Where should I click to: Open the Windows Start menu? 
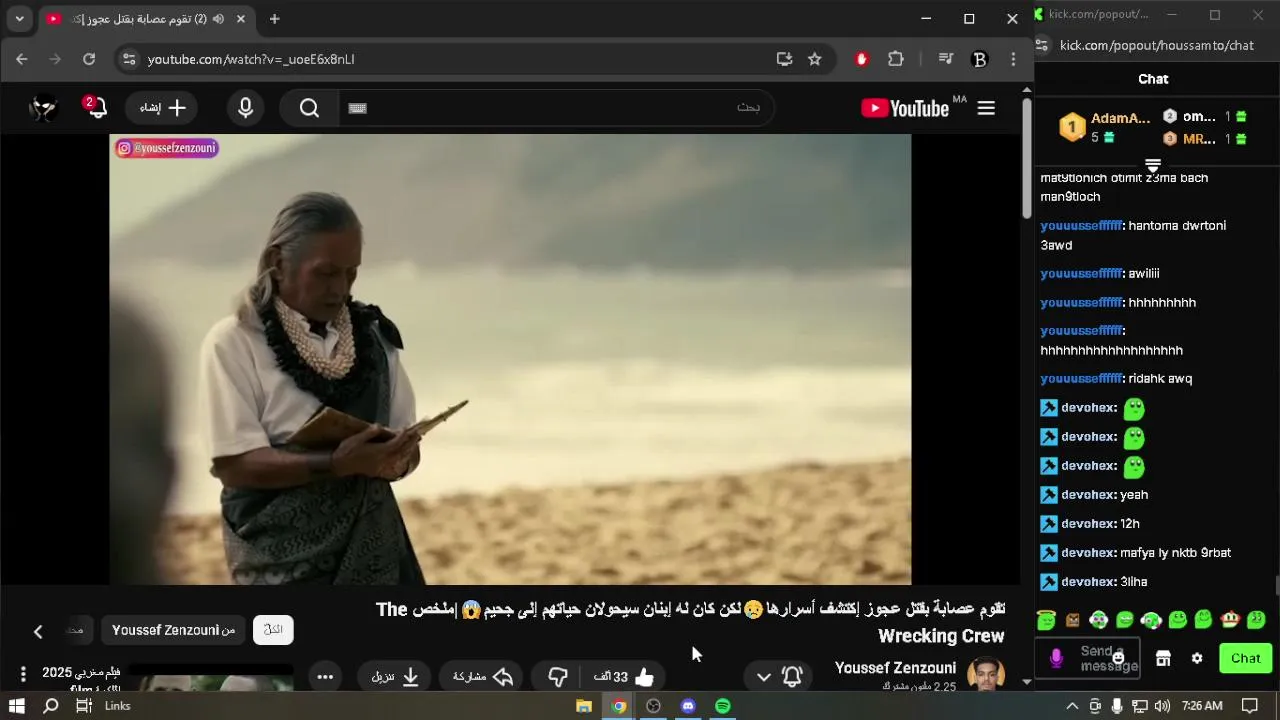click(x=17, y=706)
